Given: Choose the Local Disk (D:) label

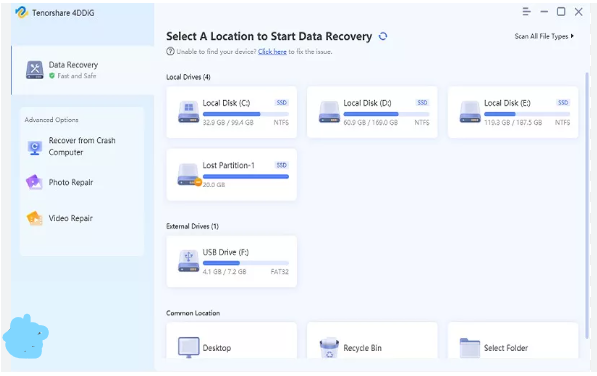Looking at the screenshot, I should coord(367,103).
